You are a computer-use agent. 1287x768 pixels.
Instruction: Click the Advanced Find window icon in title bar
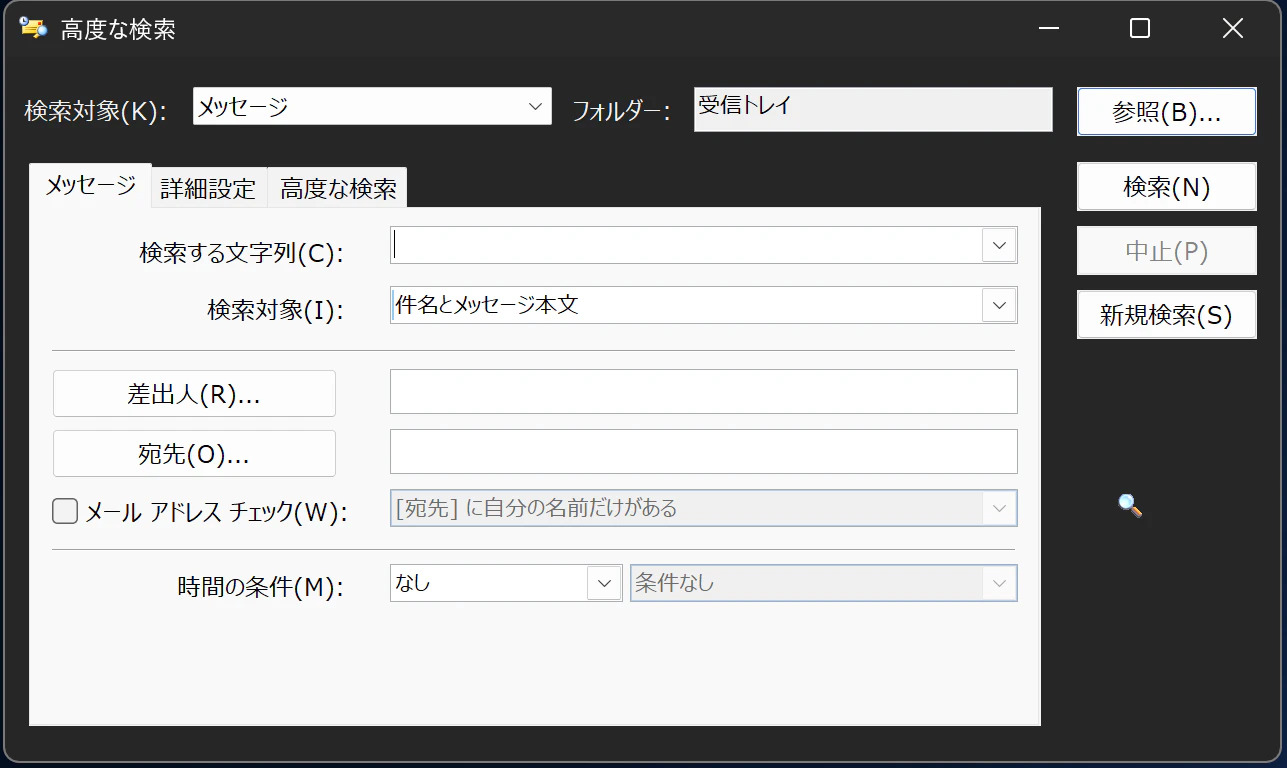coord(33,28)
